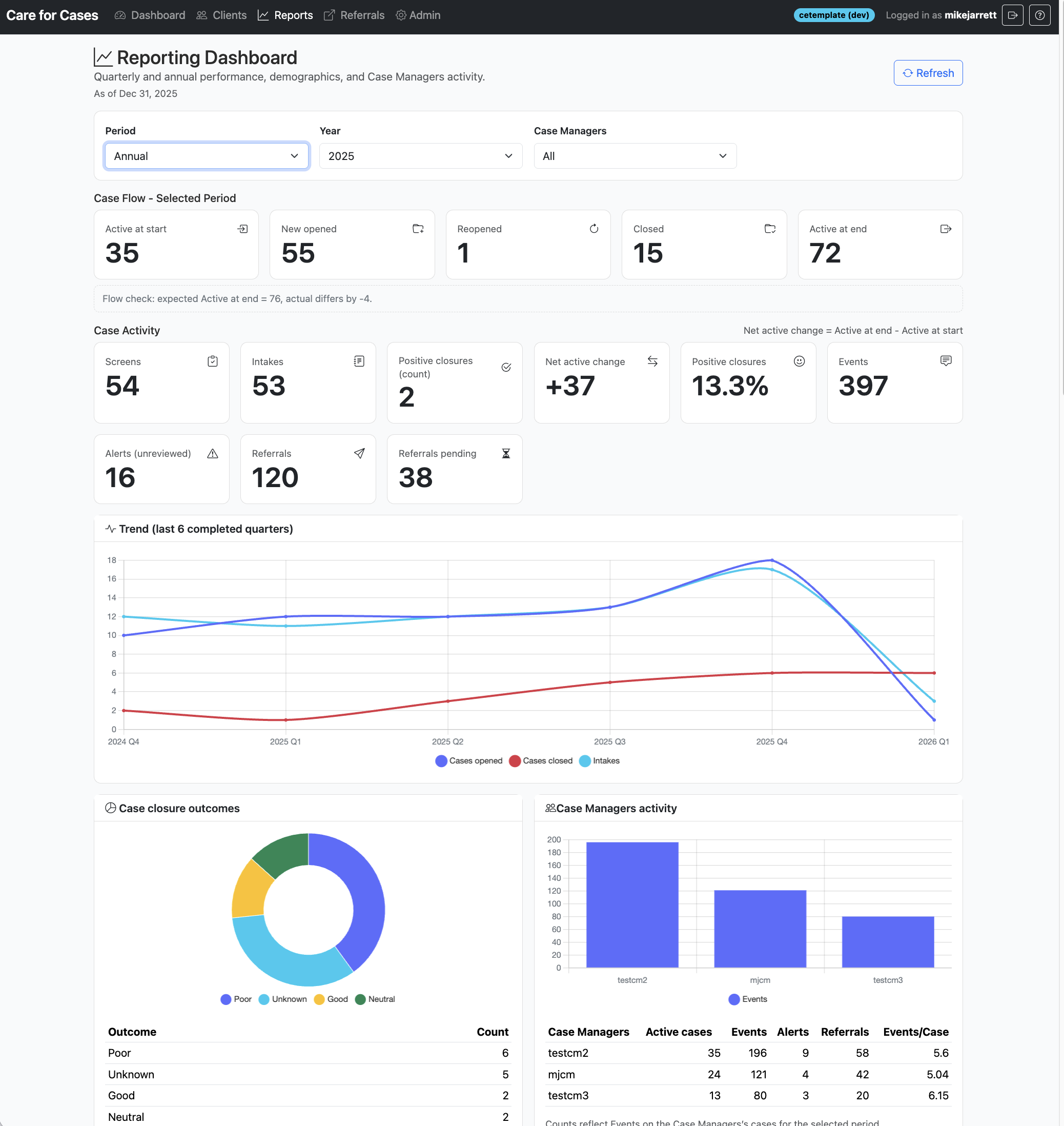1064x1126 pixels.
Task: Click the swap arrows icon on Net active change
Action: tap(652, 361)
